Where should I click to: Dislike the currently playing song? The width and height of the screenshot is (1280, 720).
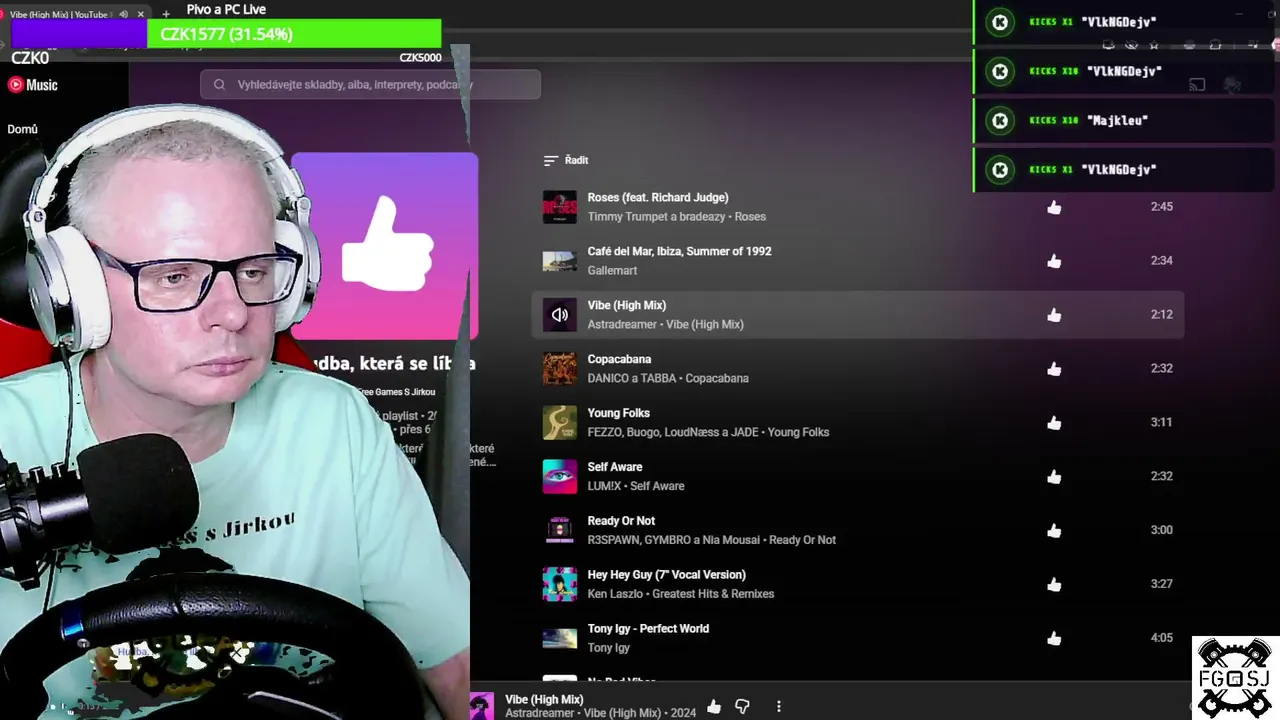click(x=742, y=706)
